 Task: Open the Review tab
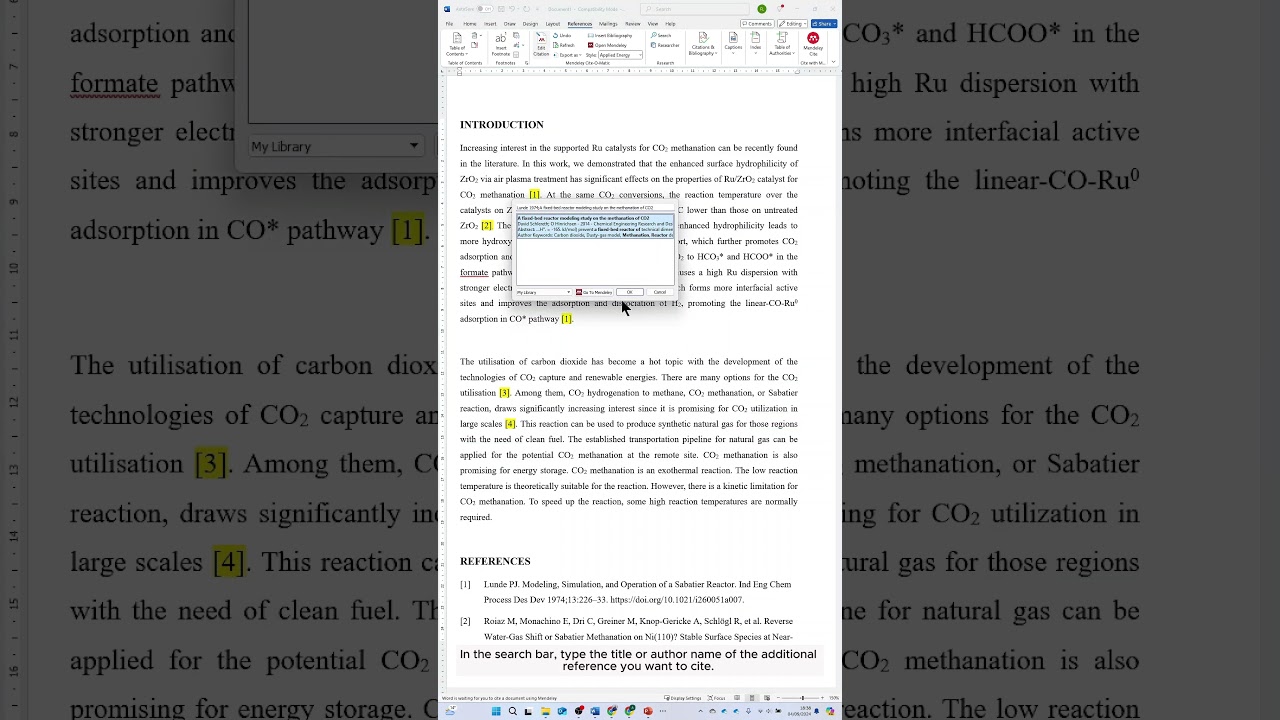[x=633, y=24]
